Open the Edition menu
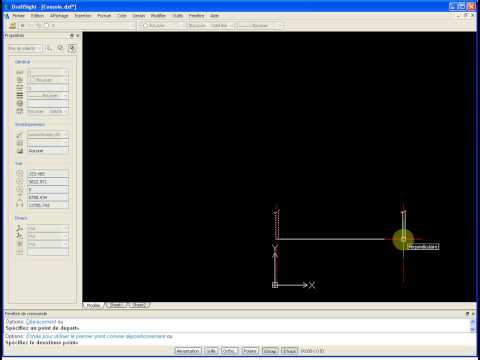 click(x=37, y=16)
